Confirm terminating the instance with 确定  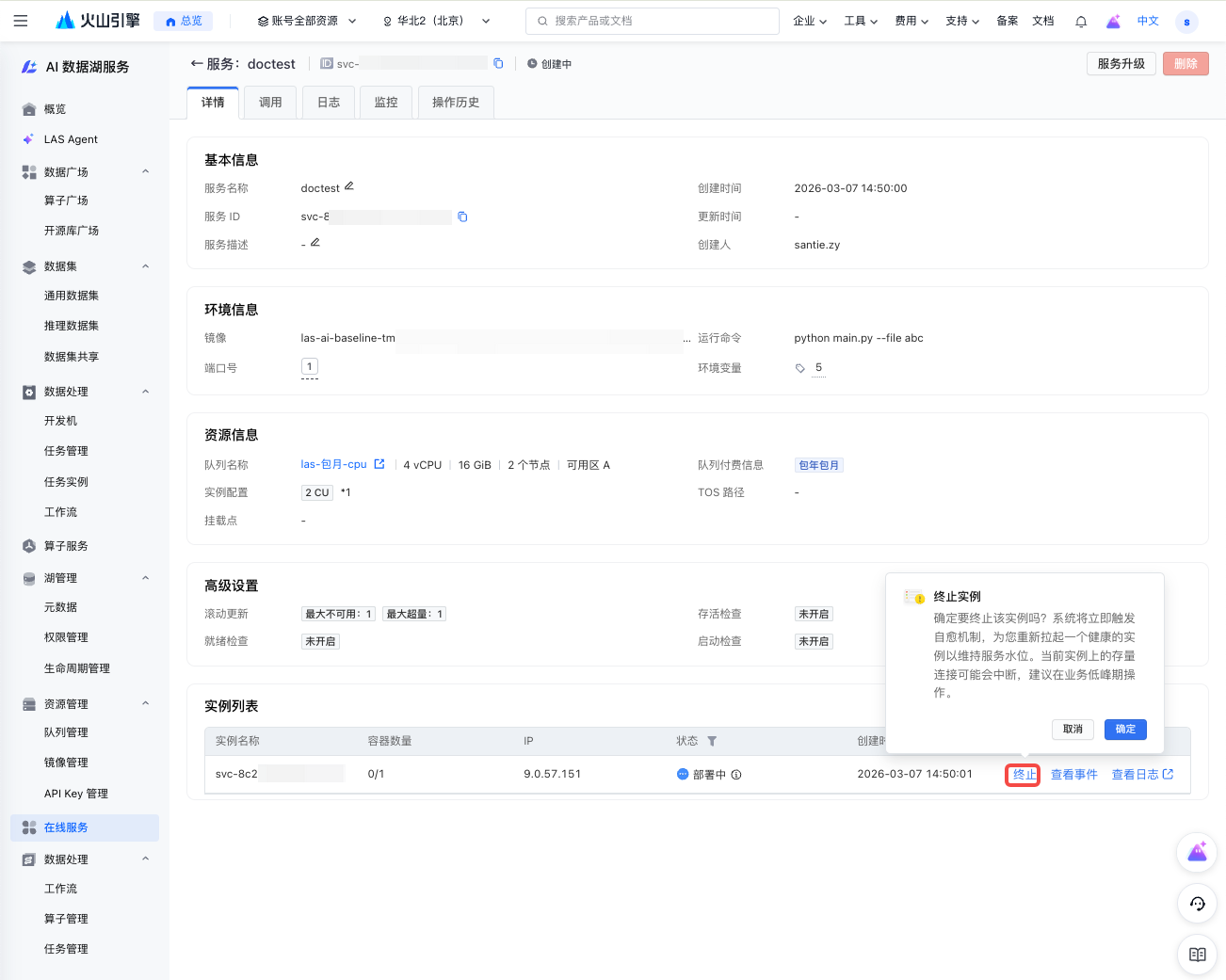(x=1125, y=729)
